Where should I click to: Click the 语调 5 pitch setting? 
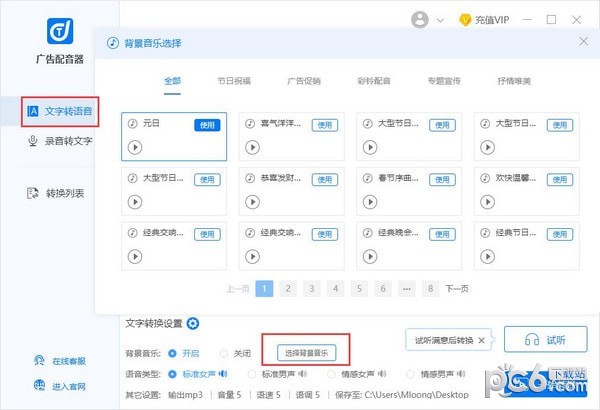(x=308, y=395)
